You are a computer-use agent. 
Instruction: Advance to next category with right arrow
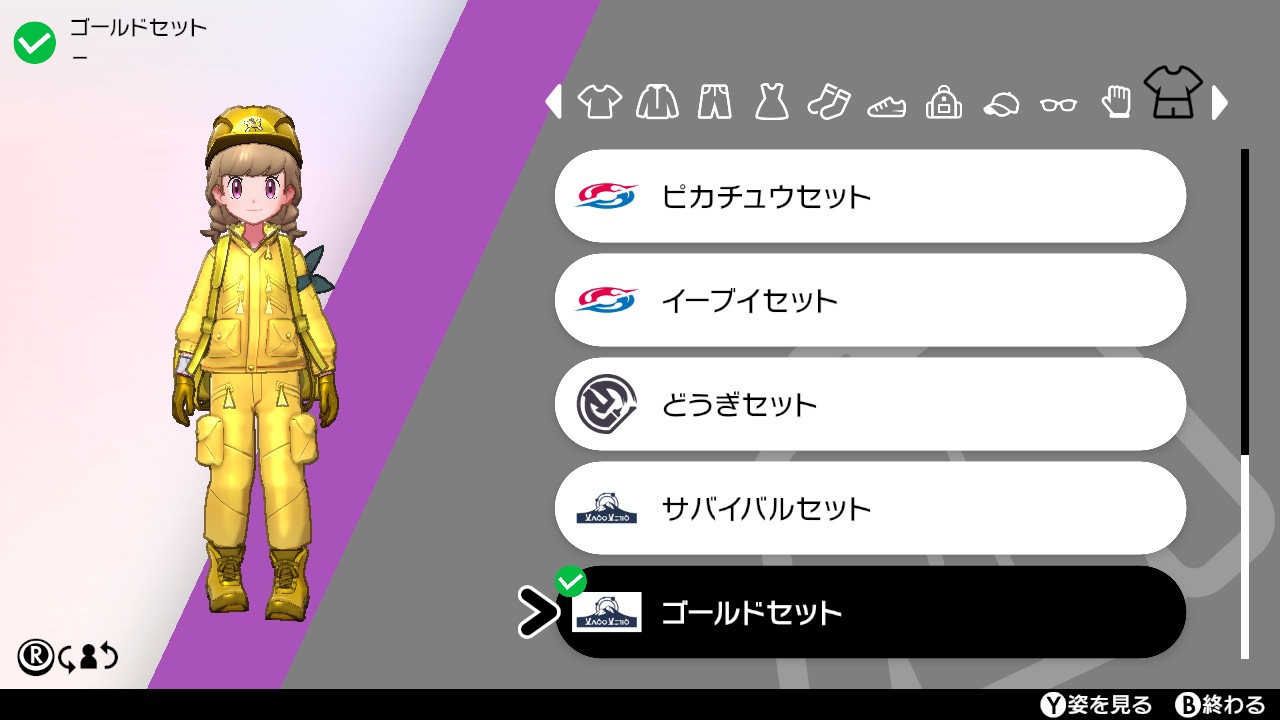coord(1220,102)
